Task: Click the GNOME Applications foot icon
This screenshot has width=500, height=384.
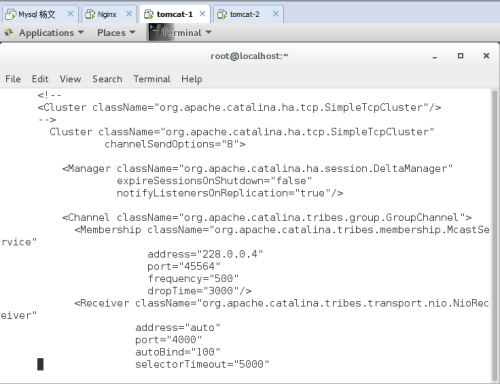Action: [x=9, y=33]
